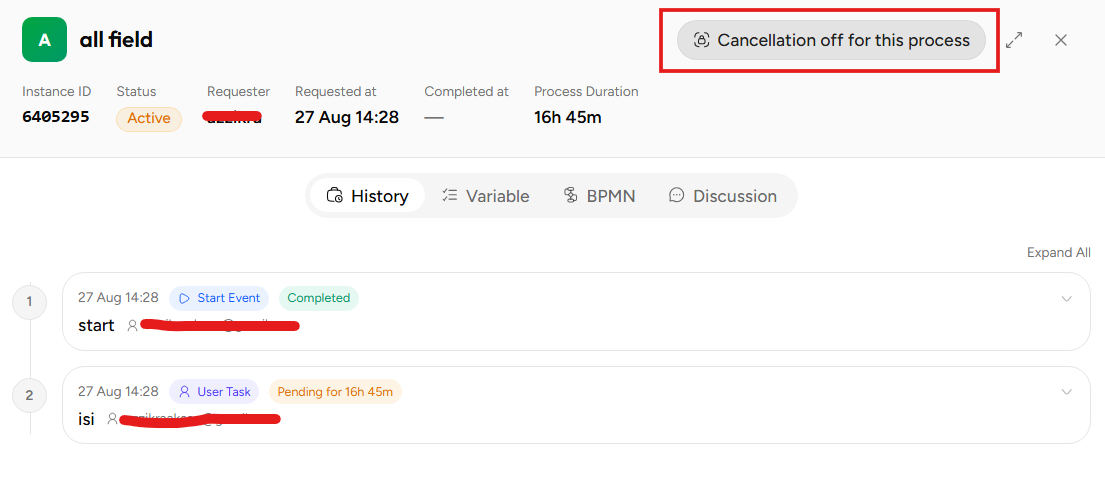The image size is (1105, 501).
Task: Click the person icon in the User Task badge
Action: click(185, 392)
